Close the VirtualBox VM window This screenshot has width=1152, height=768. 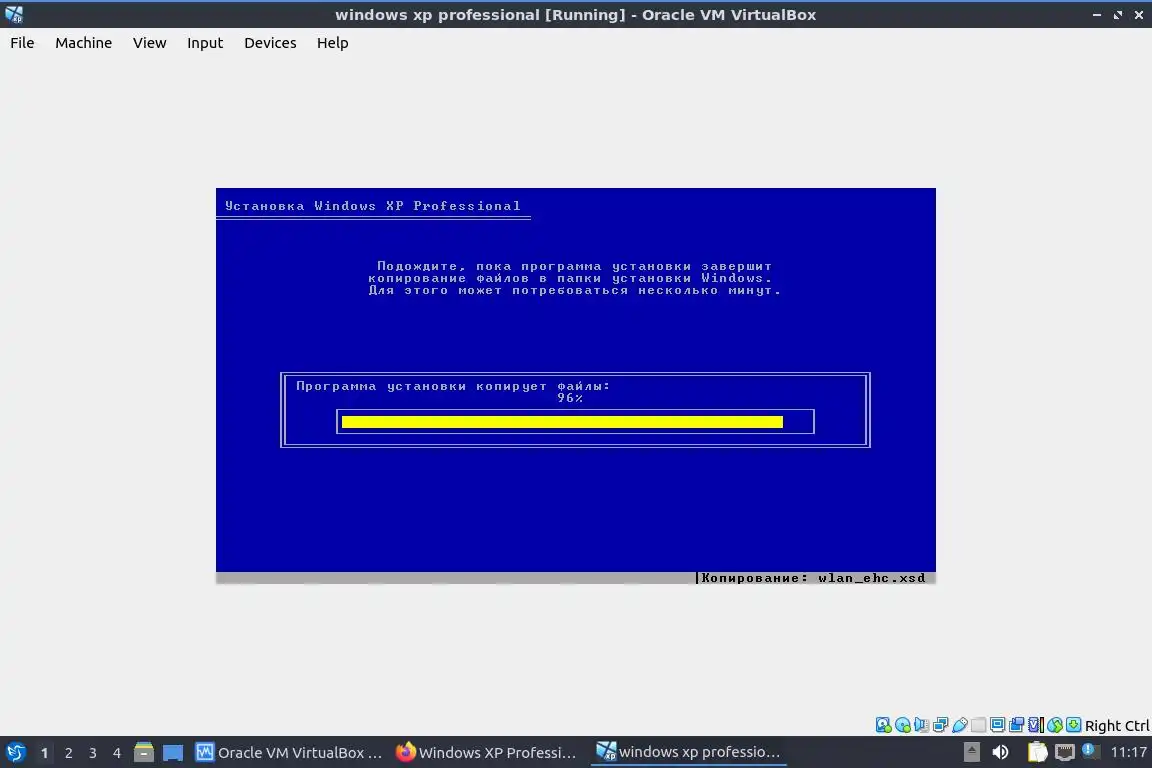pos(1139,15)
